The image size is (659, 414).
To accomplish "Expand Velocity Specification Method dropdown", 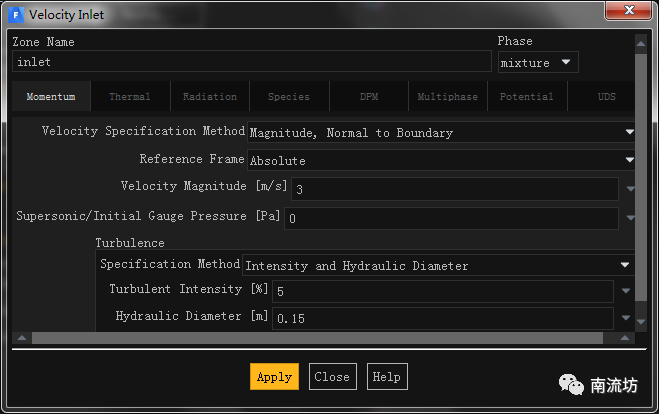I will pyautogui.click(x=441, y=132).
